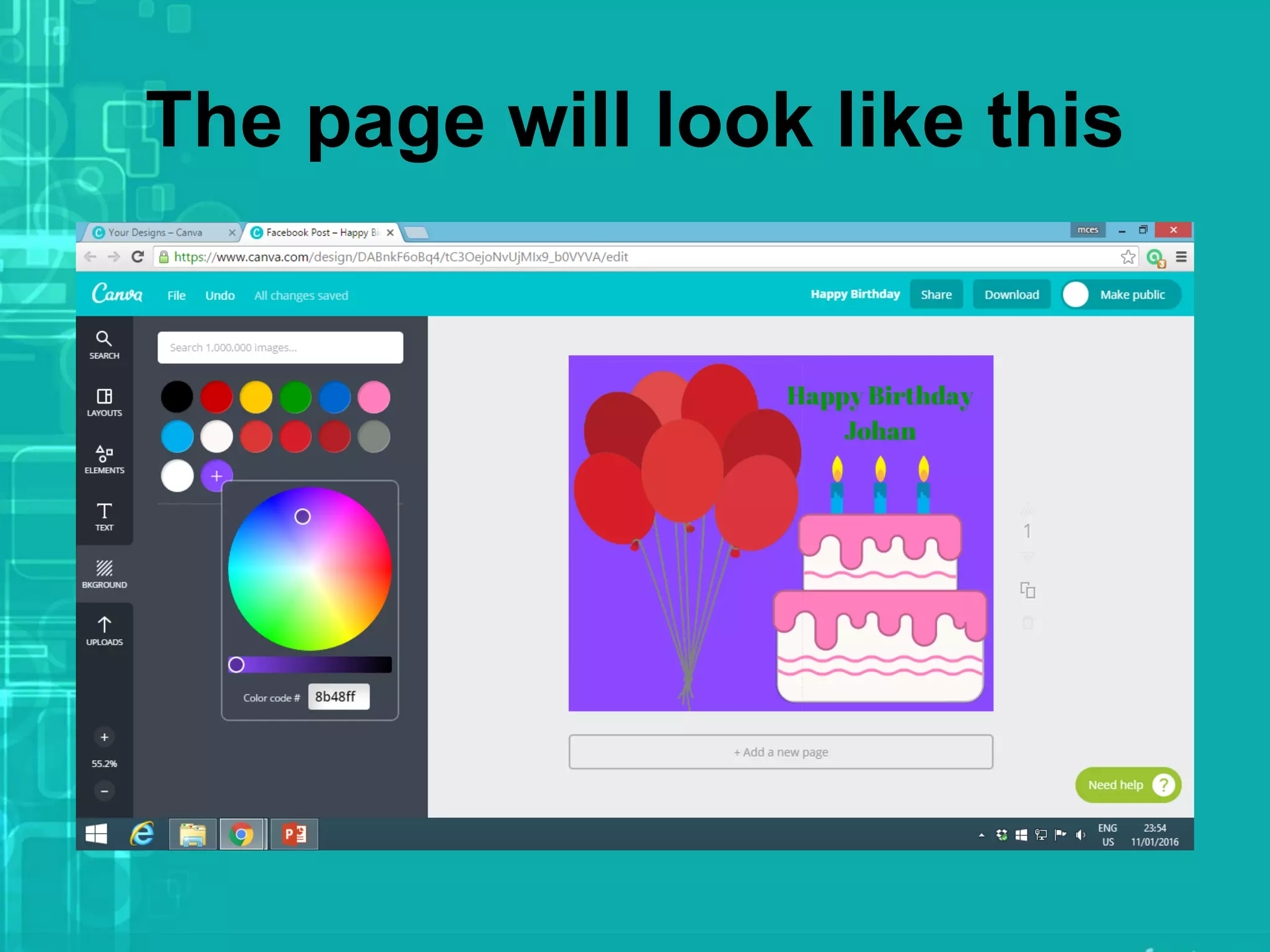
Task: Open the Need help button
Action: point(1128,785)
